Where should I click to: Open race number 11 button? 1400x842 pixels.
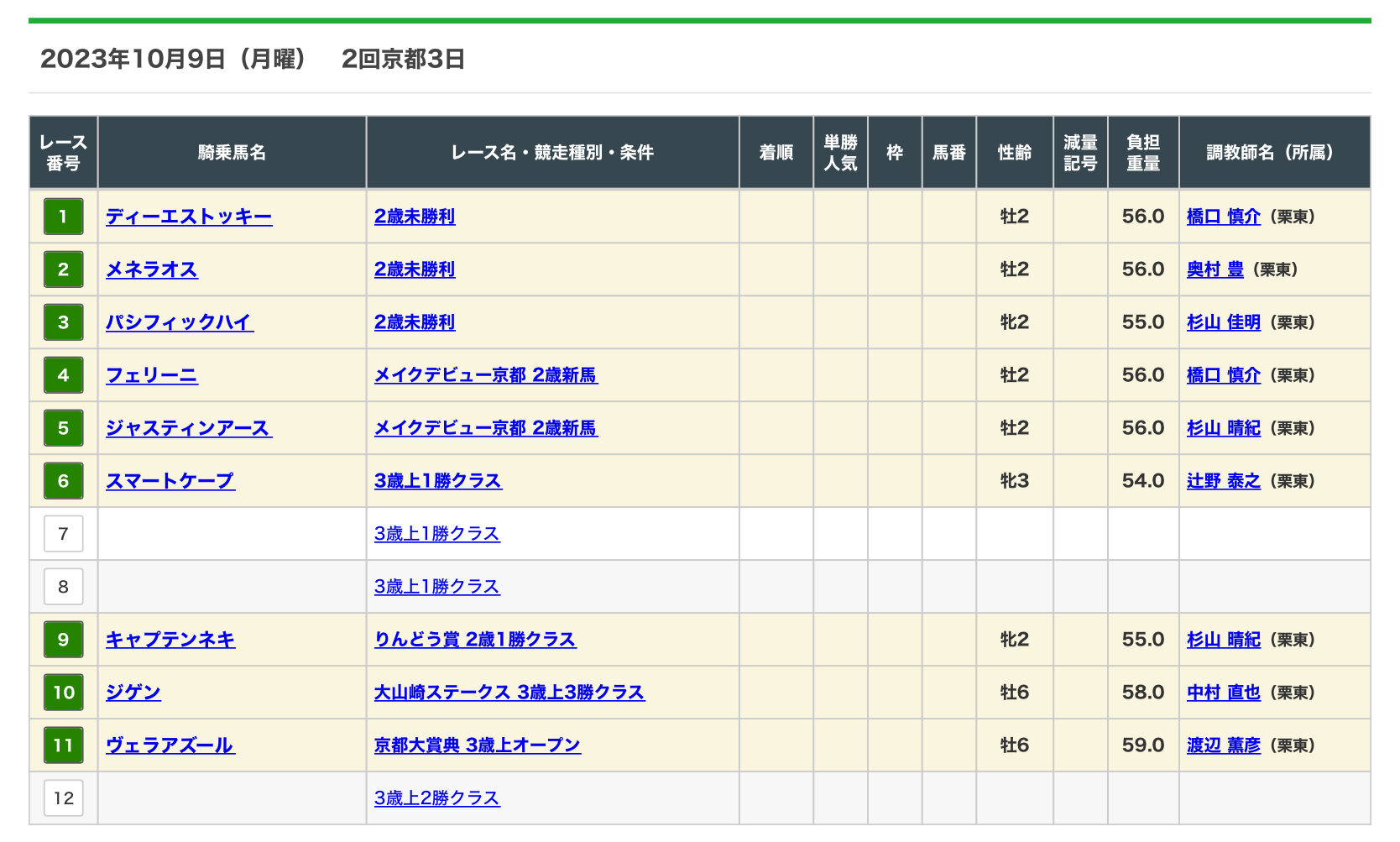[63, 745]
